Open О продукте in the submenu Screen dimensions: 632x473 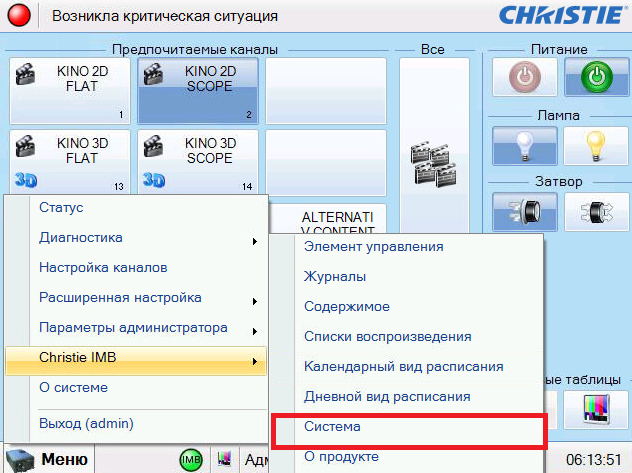406,457
